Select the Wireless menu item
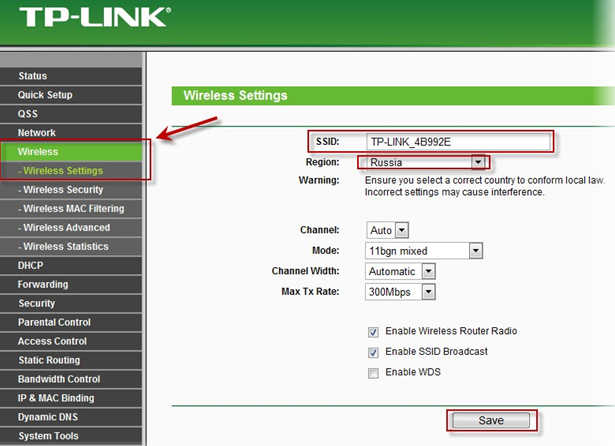This screenshot has height=446, width=615. (71, 152)
